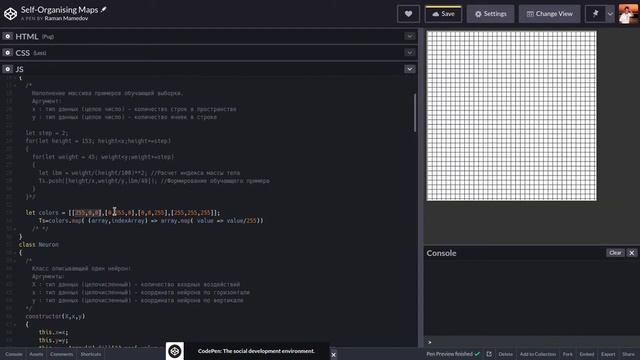This screenshot has height=360, width=640.
Task: Click the Console panel title
Action: [441, 253]
